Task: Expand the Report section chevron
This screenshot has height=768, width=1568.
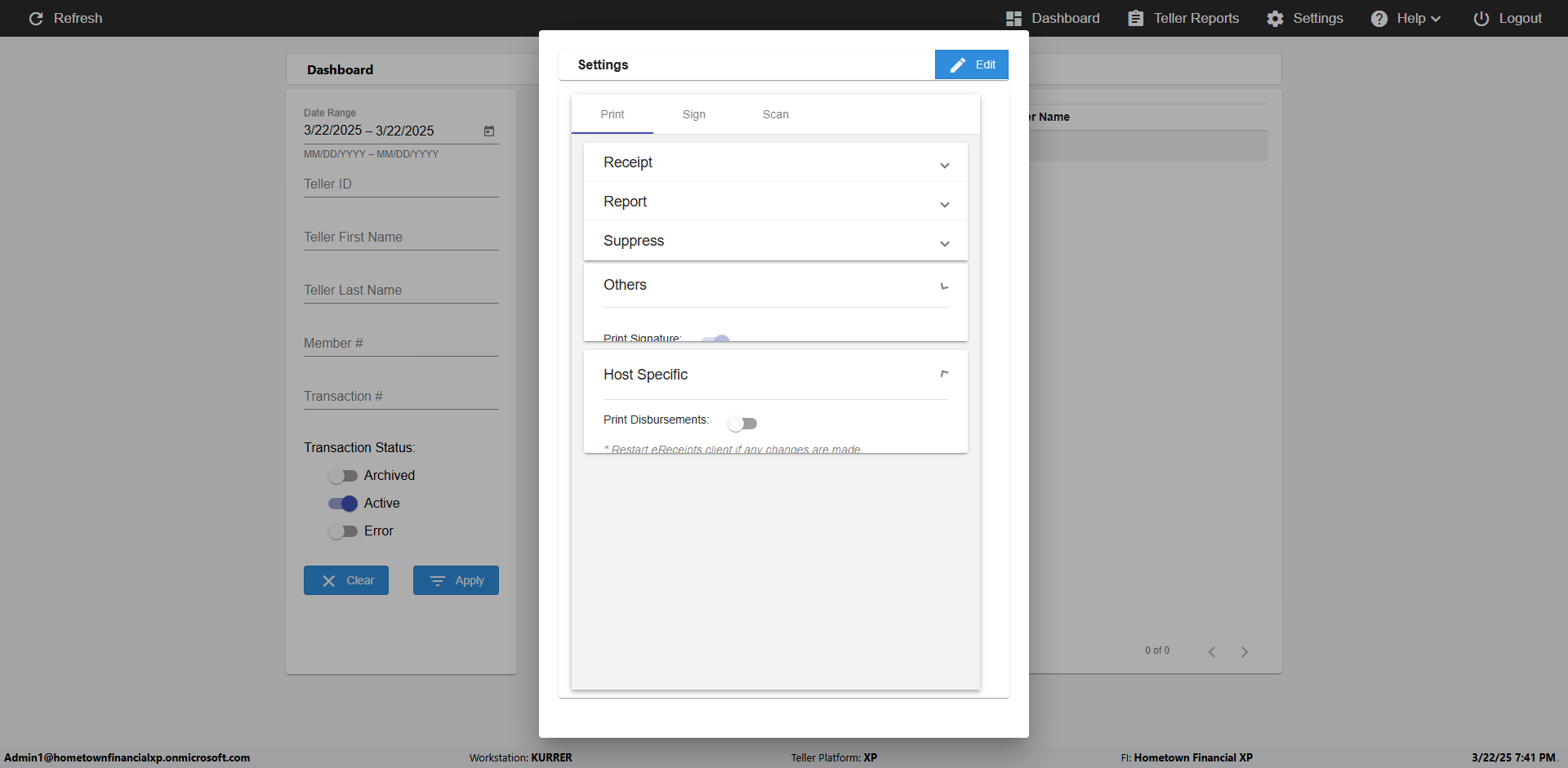Action: 944,204
